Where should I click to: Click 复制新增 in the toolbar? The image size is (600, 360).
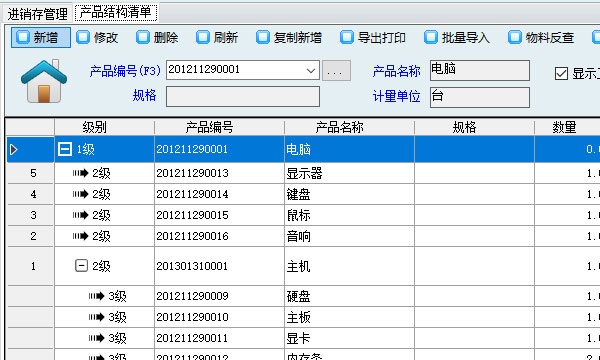point(289,37)
